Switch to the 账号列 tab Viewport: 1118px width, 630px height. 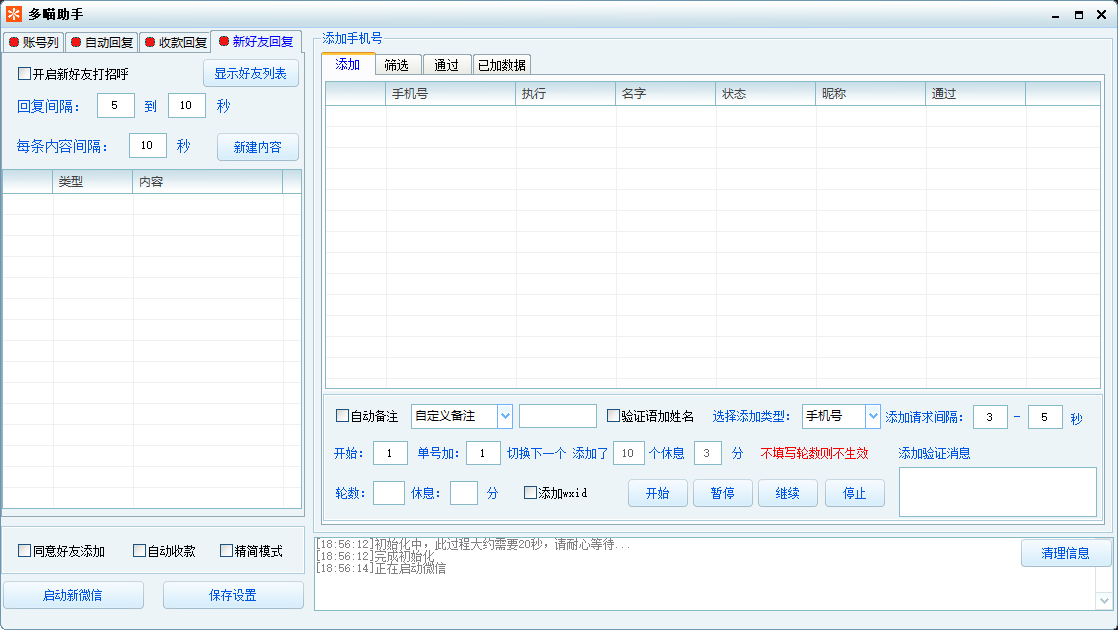click(x=33, y=42)
